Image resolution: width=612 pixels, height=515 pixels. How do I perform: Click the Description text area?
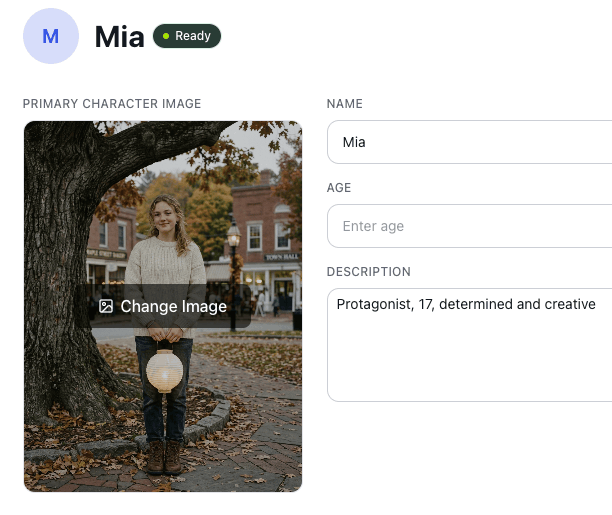tap(470, 345)
